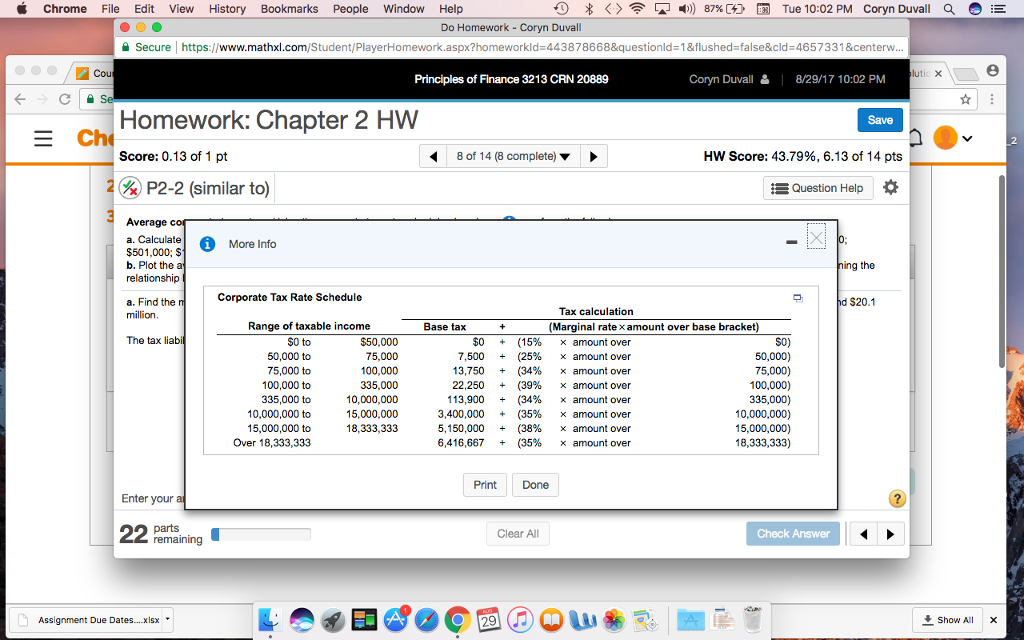
Task: Open Finder from the Dock
Action: (270, 619)
